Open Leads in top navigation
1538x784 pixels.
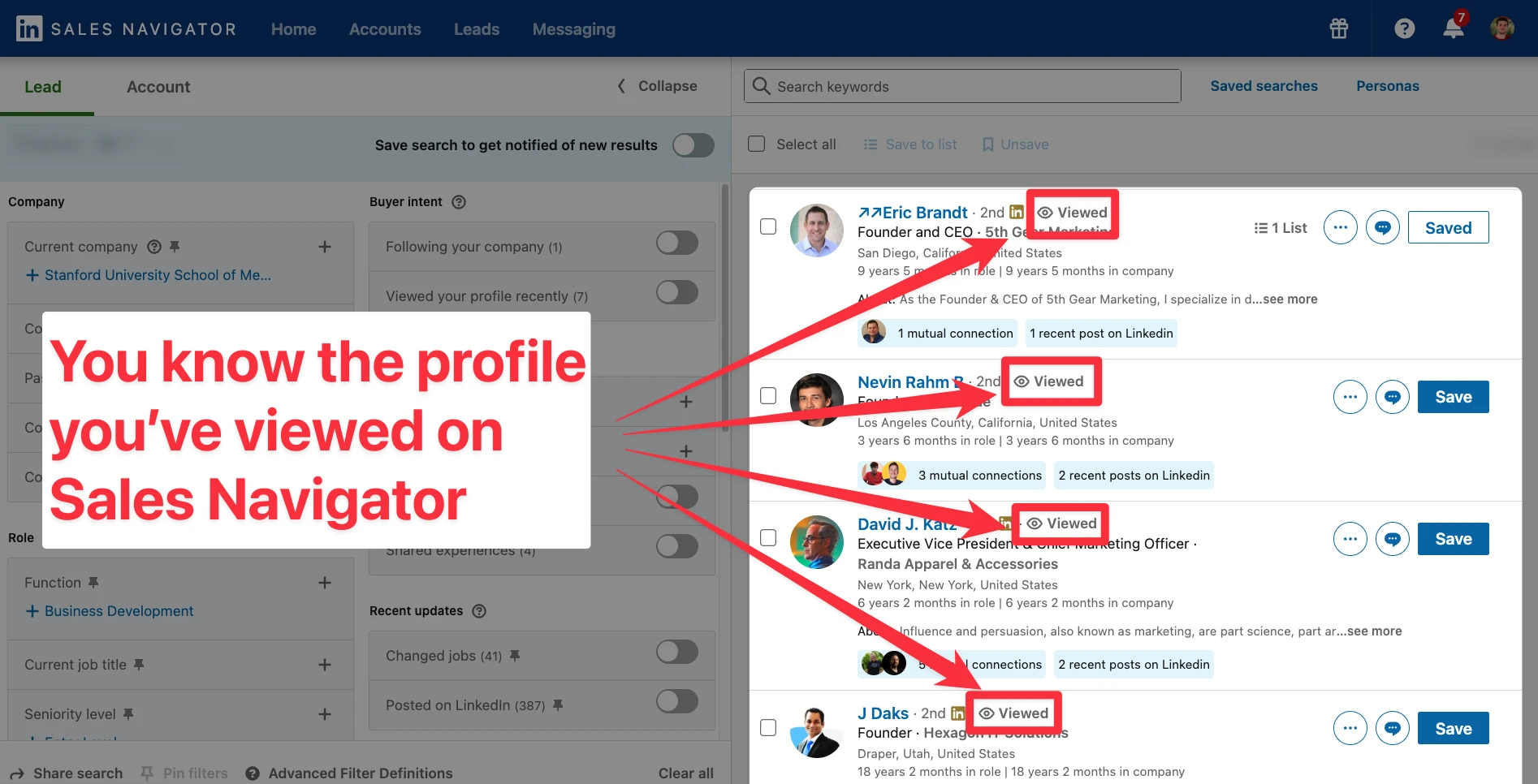[x=477, y=29]
